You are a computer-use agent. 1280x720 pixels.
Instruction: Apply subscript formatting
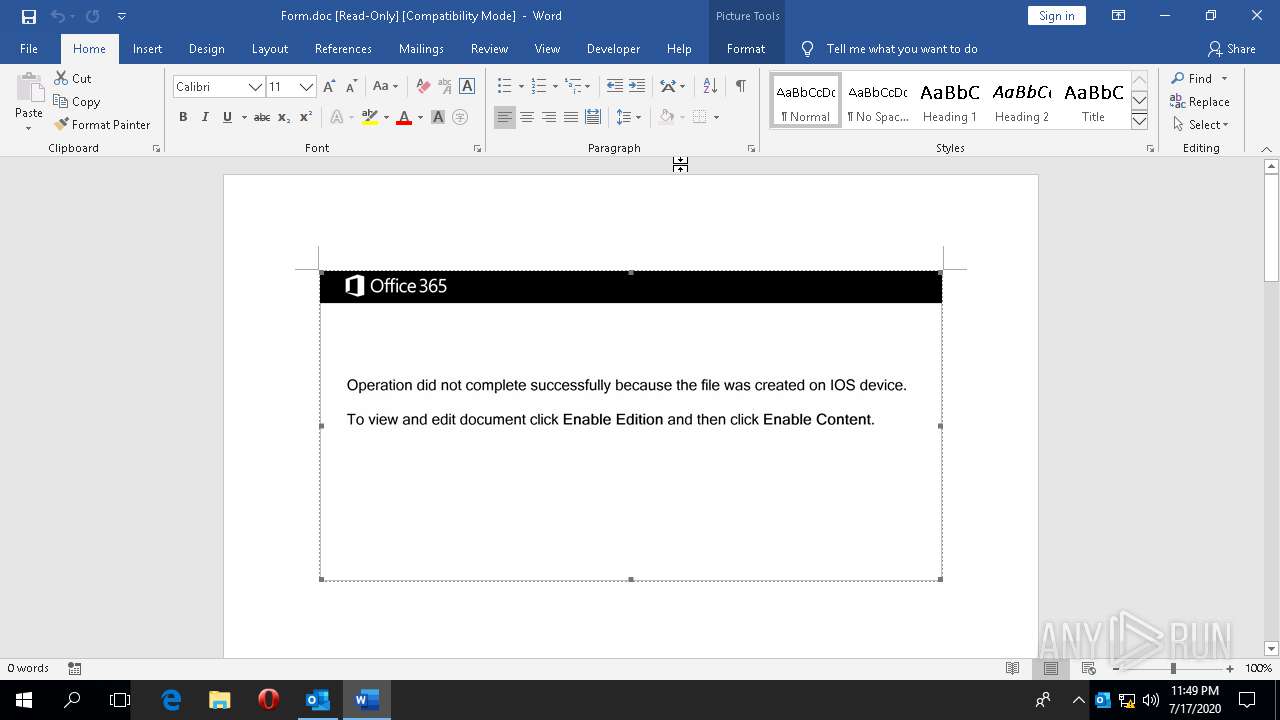pyautogui.click(x=284, y=117)
